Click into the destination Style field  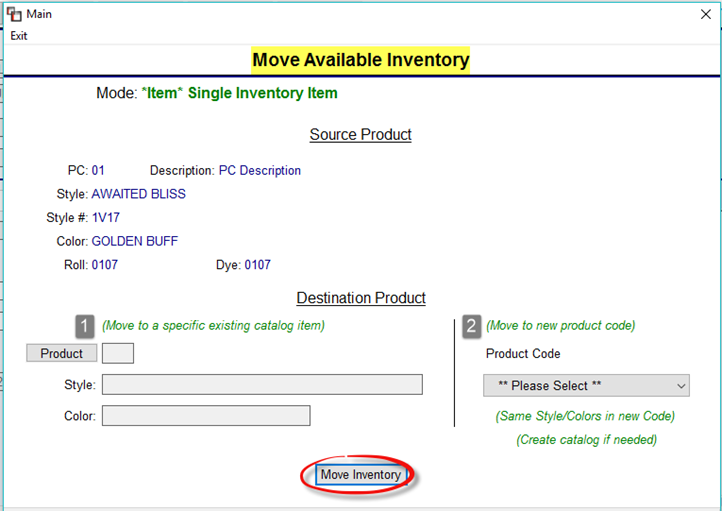point(262,384)
